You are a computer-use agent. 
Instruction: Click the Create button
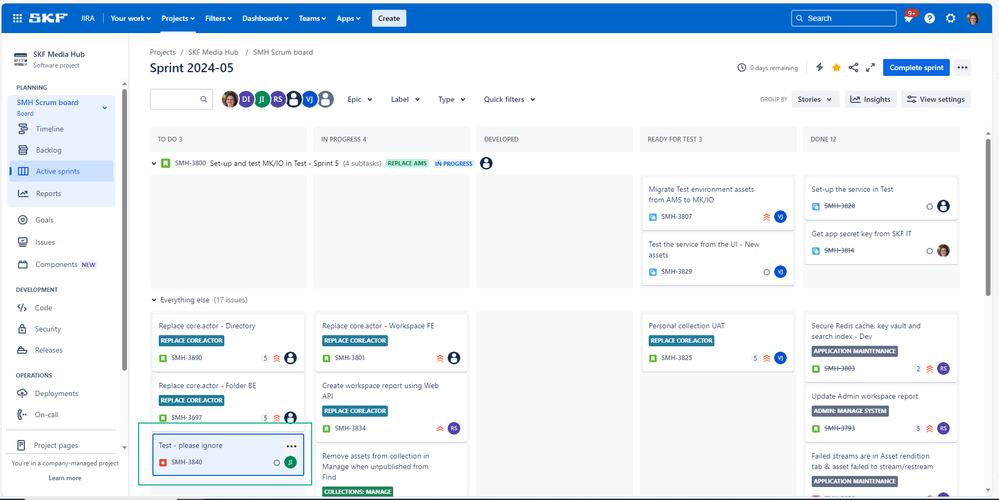tap(389, 18)
